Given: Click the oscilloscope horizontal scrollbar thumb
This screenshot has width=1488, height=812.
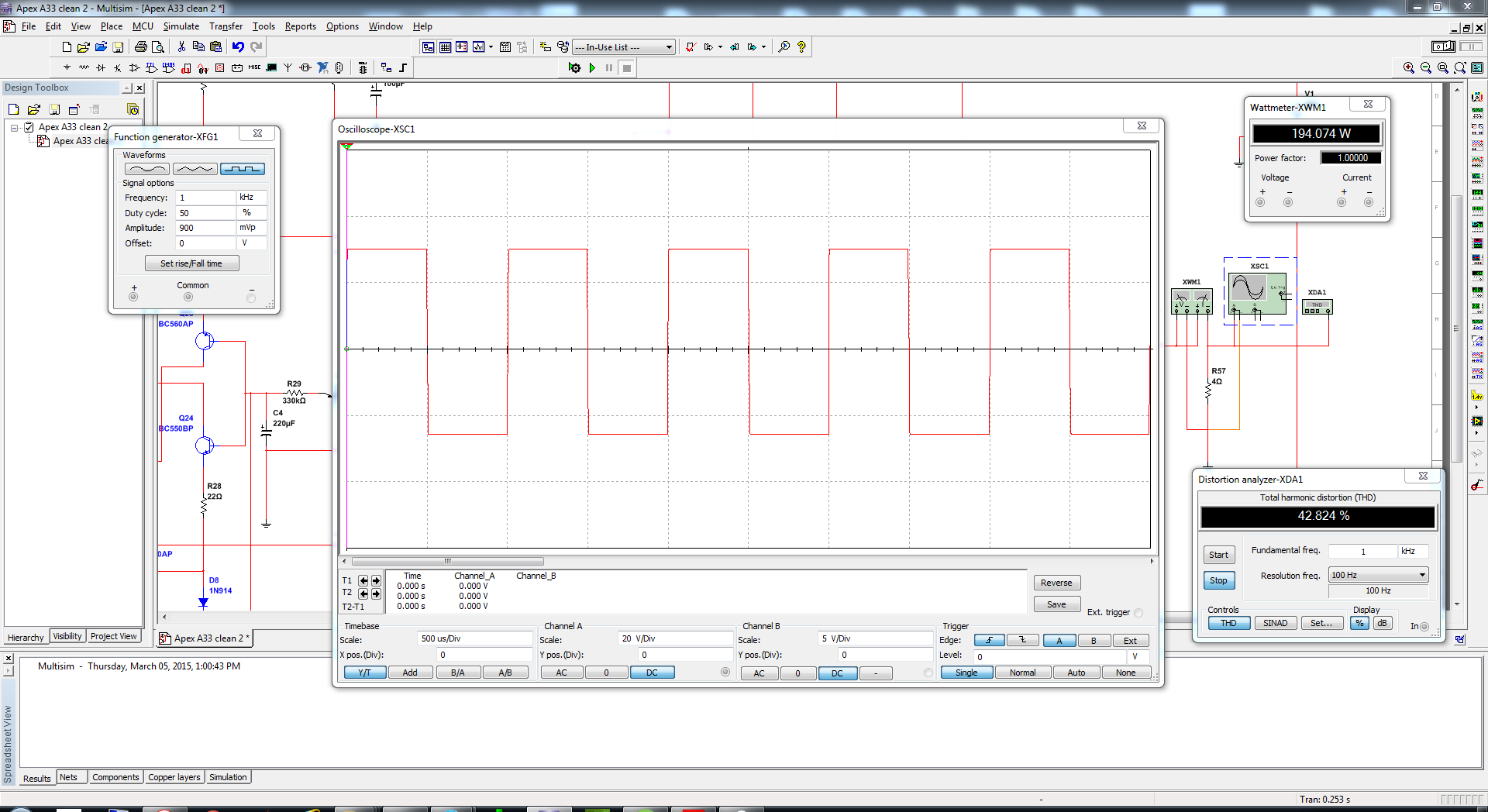Looking at the screenshot, I should 447,561.
